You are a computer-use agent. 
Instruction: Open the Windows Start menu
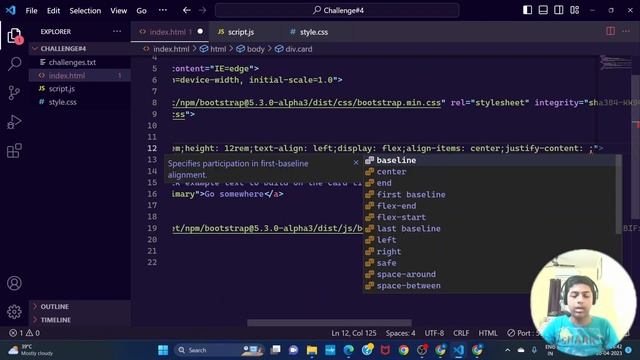coord(163,350)
